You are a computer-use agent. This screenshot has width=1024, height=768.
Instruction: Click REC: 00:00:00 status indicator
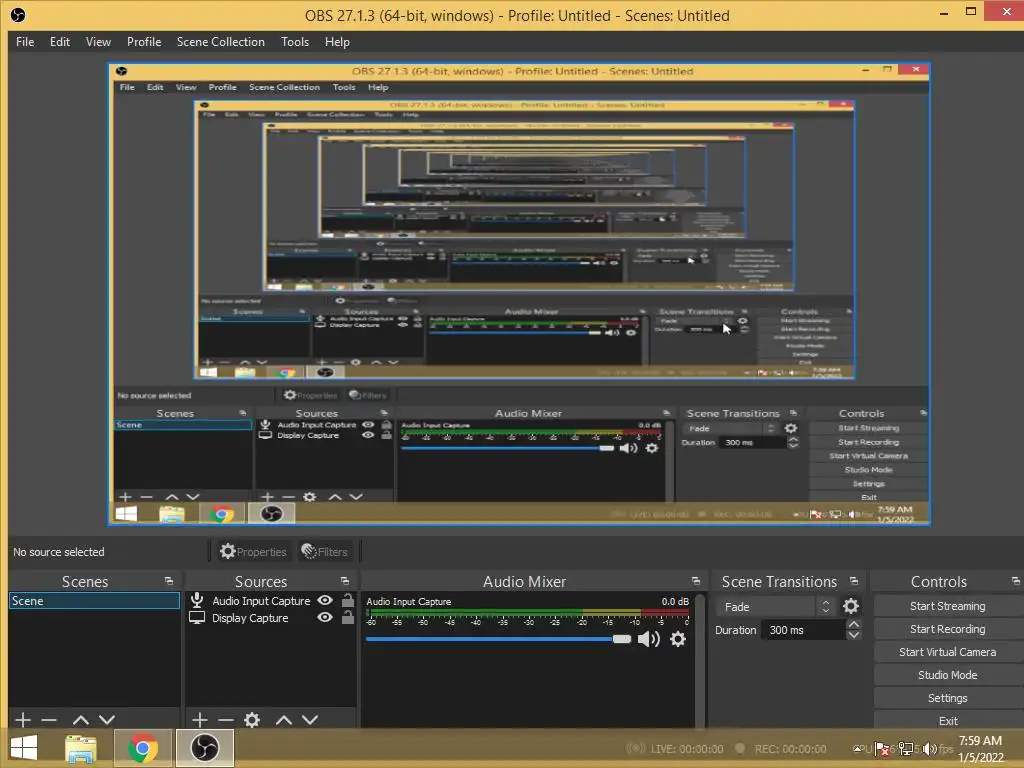[x=780, y=748]
